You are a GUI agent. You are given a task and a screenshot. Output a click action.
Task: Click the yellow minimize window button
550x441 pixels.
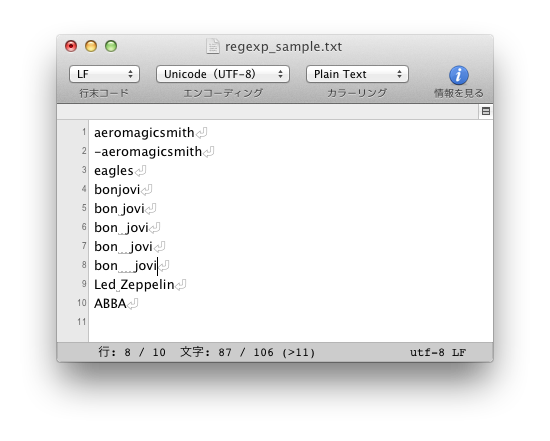[91, 46]
